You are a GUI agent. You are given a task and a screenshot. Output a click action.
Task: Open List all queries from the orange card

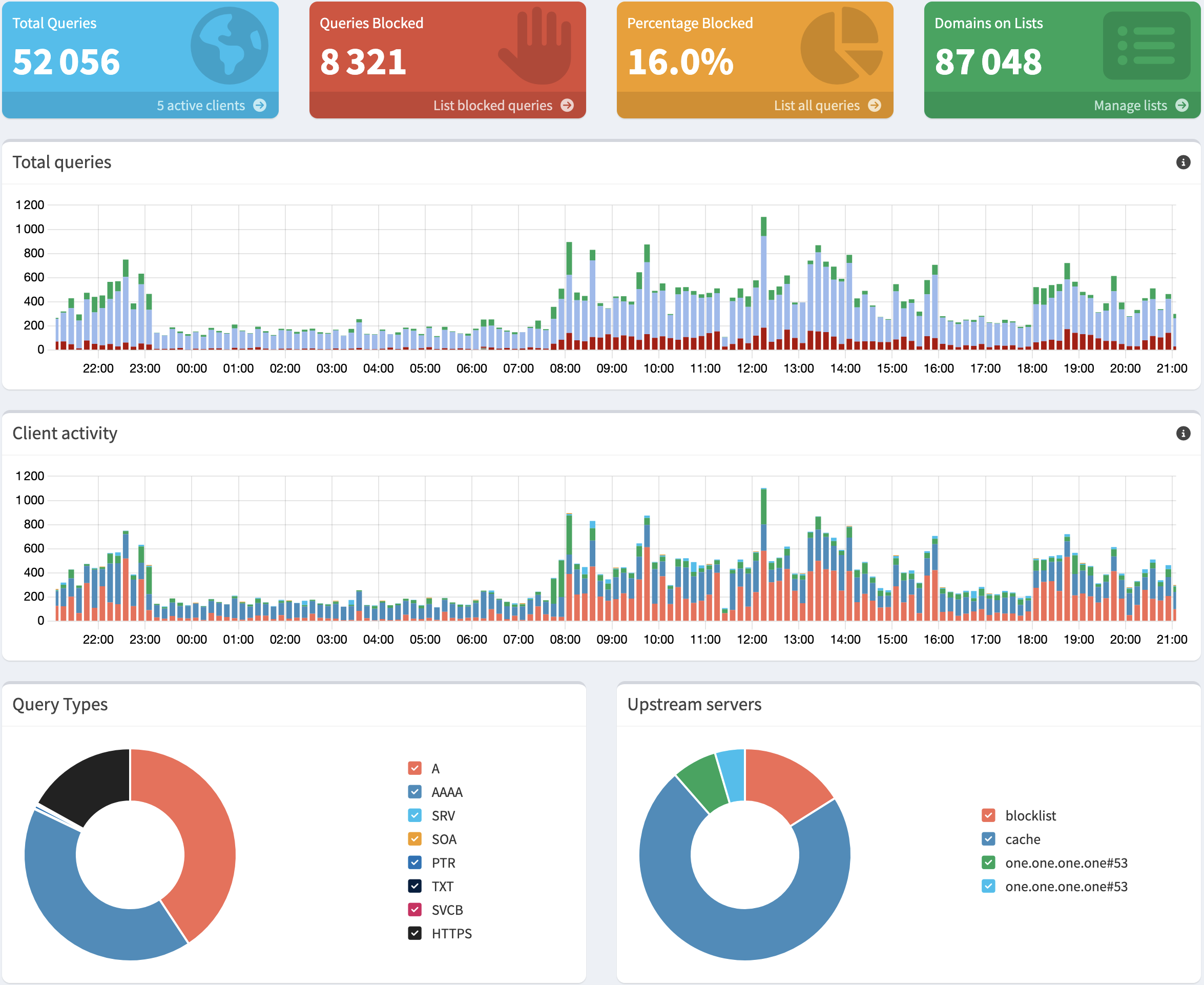pyautogui.click(x=817, y=106)
